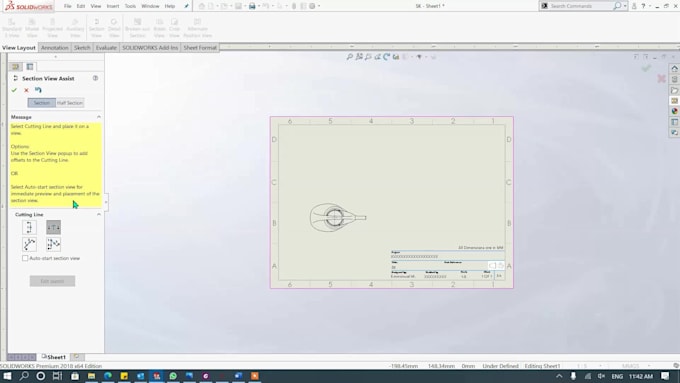This screenshot has height=383, width=680.
Task: Click the Rotate view icon in view toolbar
Action: tap(386, 57)
